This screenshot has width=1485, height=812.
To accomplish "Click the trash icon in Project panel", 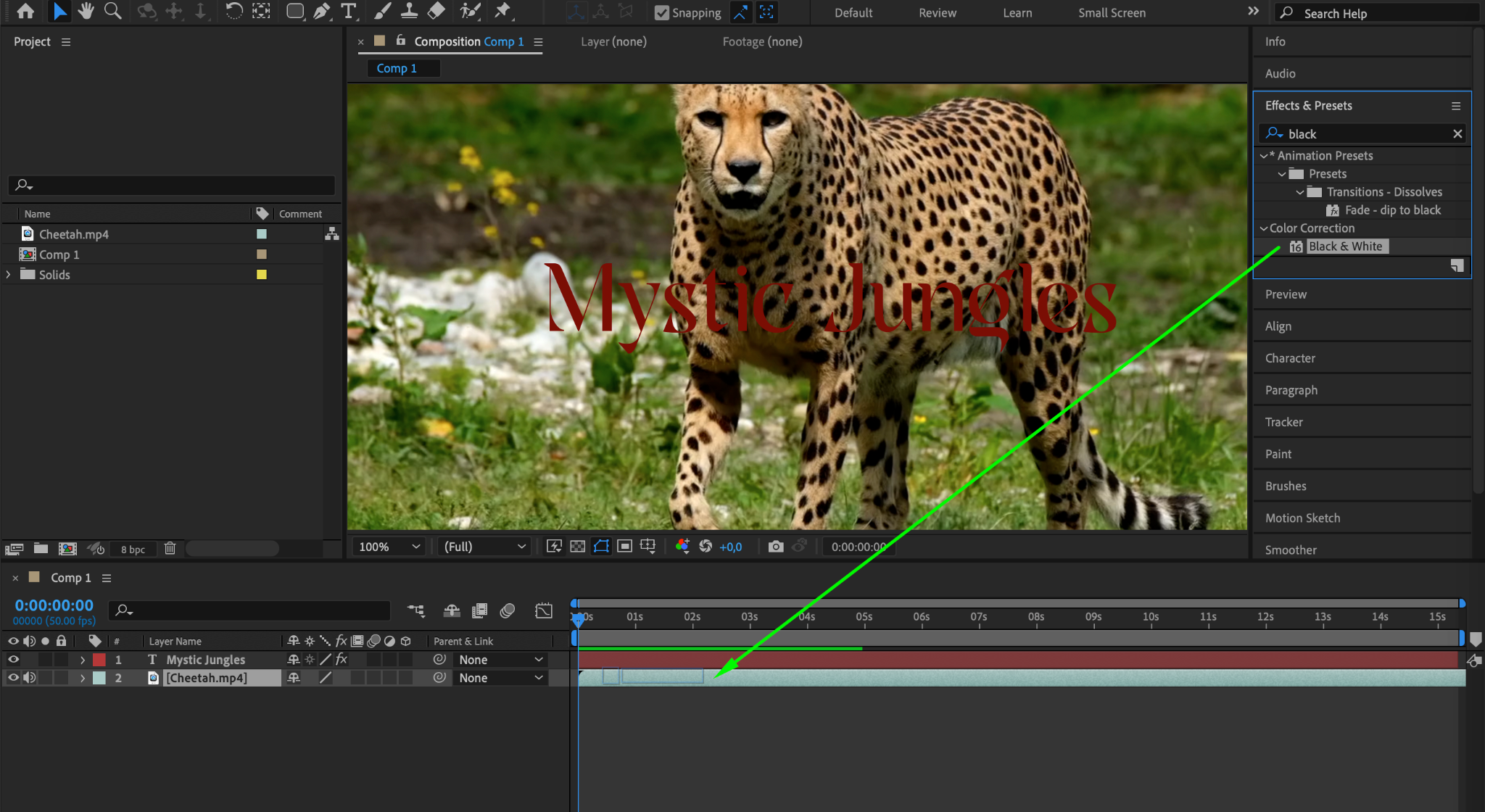I will (170, 549).
